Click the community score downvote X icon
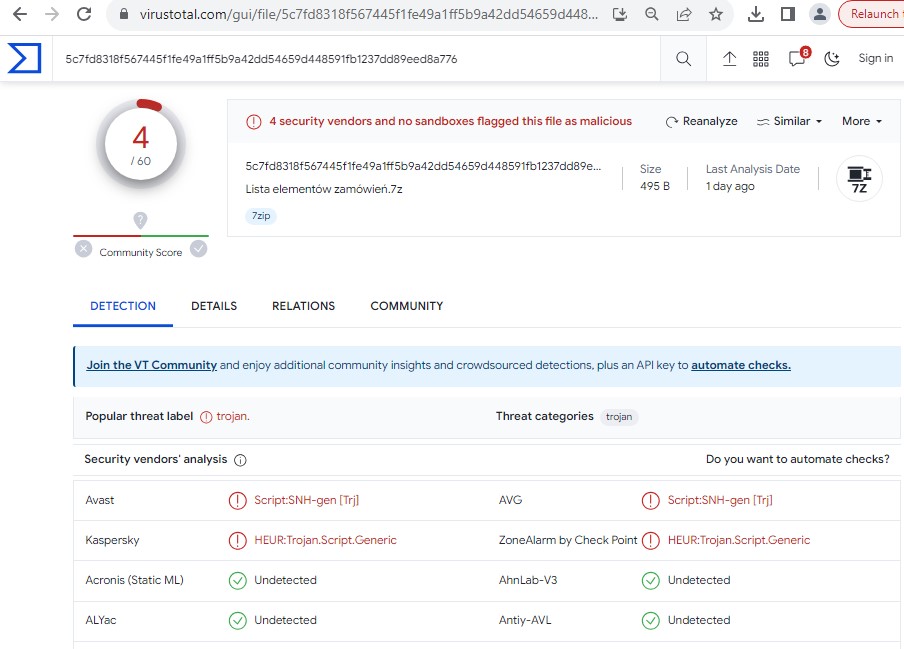904x649 pixels. (x=83, y=249)
